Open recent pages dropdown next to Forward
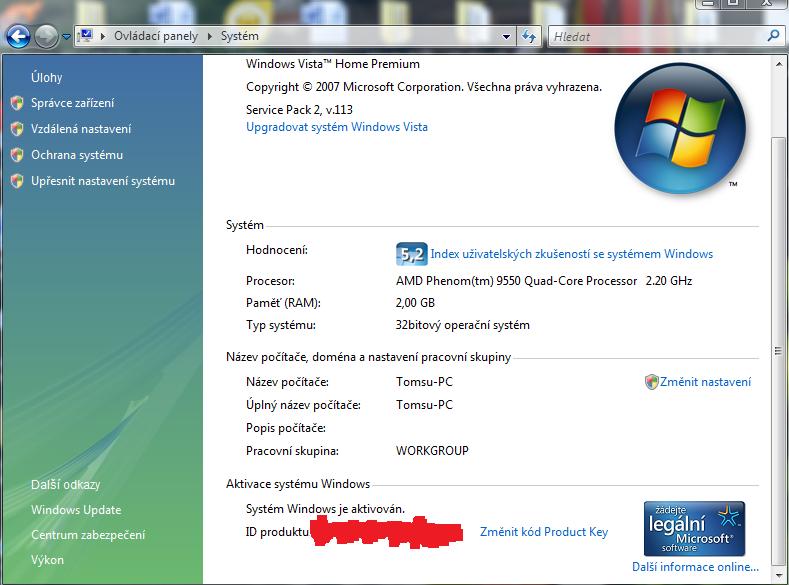Viewport: 789px width, 585px height. coord(66,37)
